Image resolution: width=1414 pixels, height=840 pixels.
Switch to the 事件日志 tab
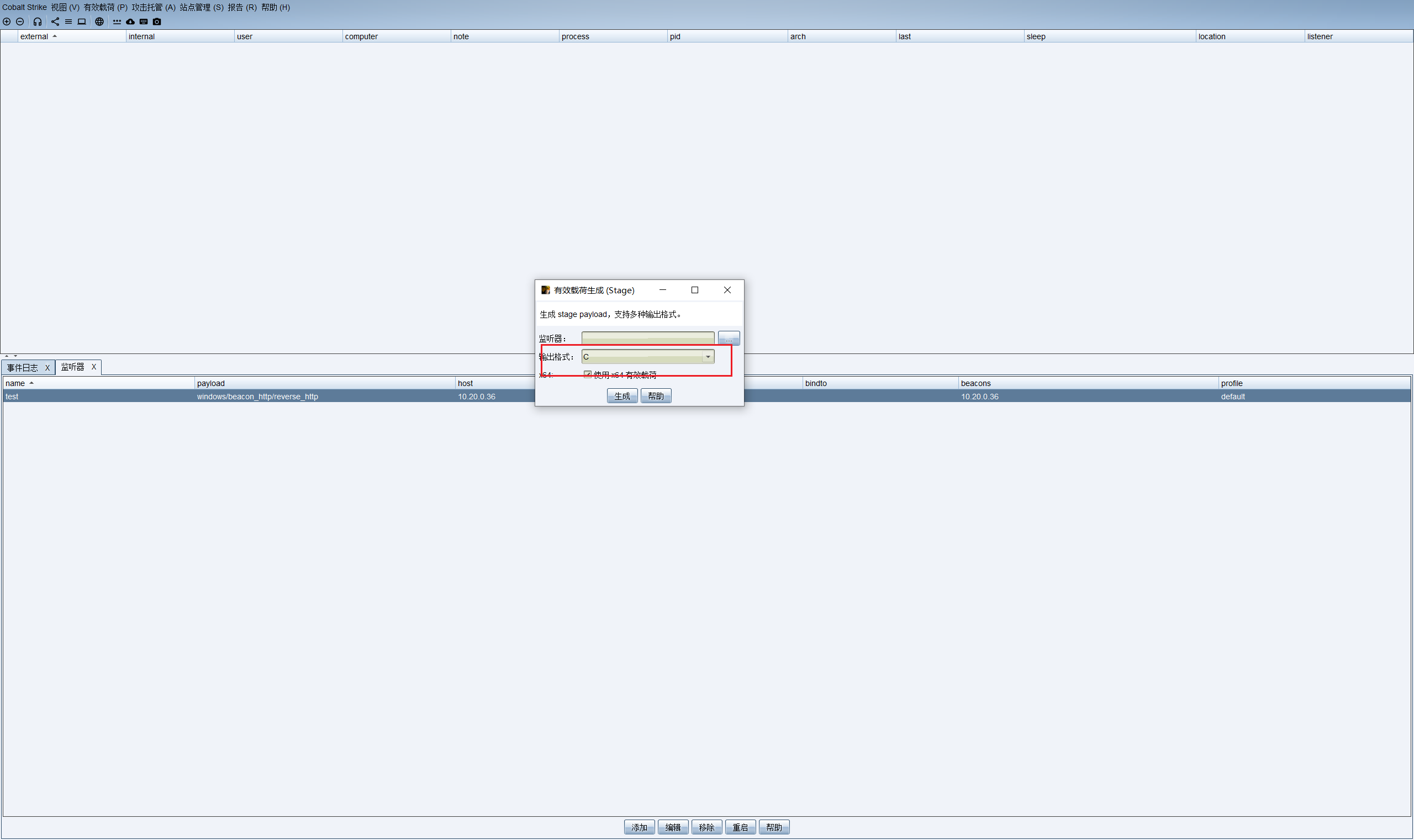(x=23, y=367)
